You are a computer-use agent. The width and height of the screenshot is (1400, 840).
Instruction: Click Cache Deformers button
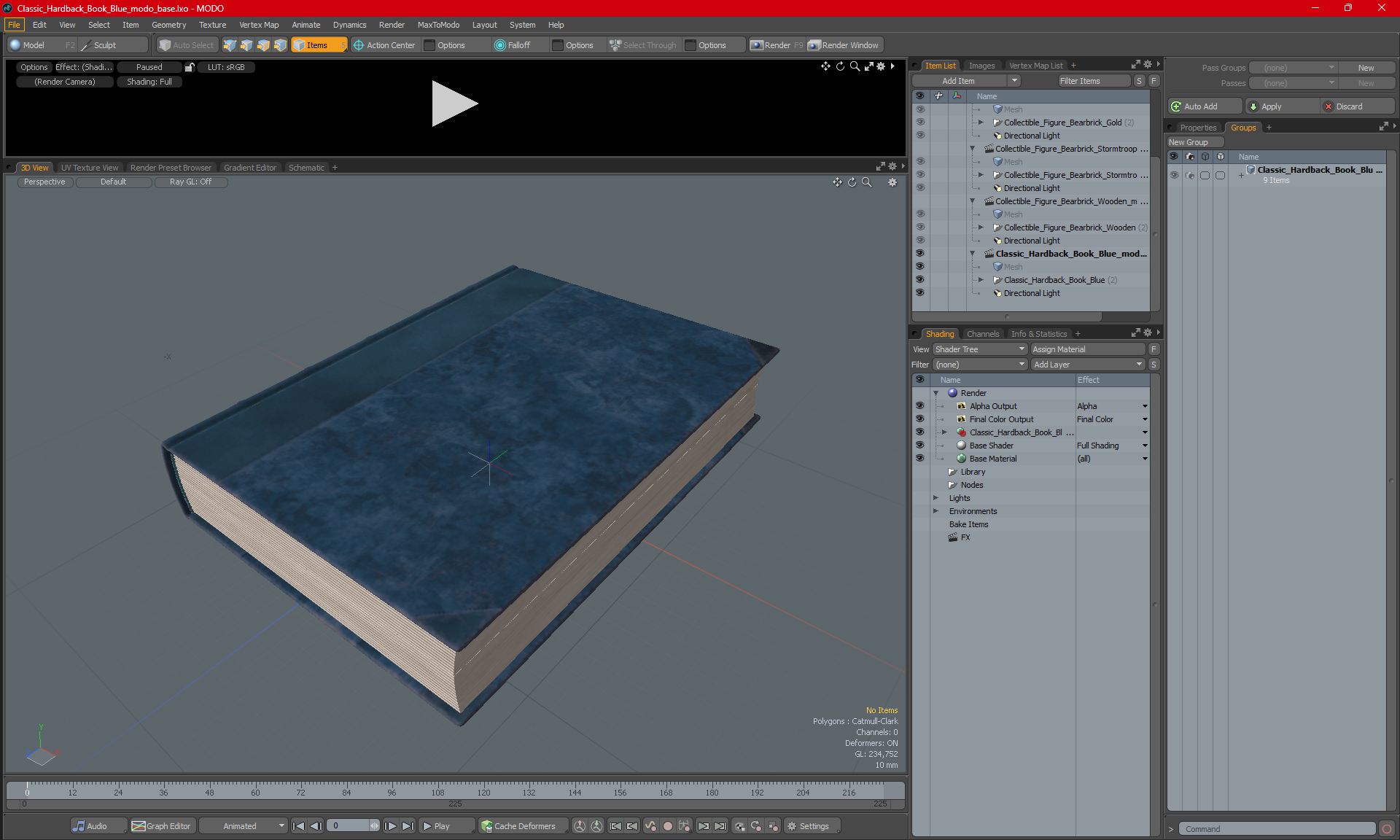[x=522, y=826]
